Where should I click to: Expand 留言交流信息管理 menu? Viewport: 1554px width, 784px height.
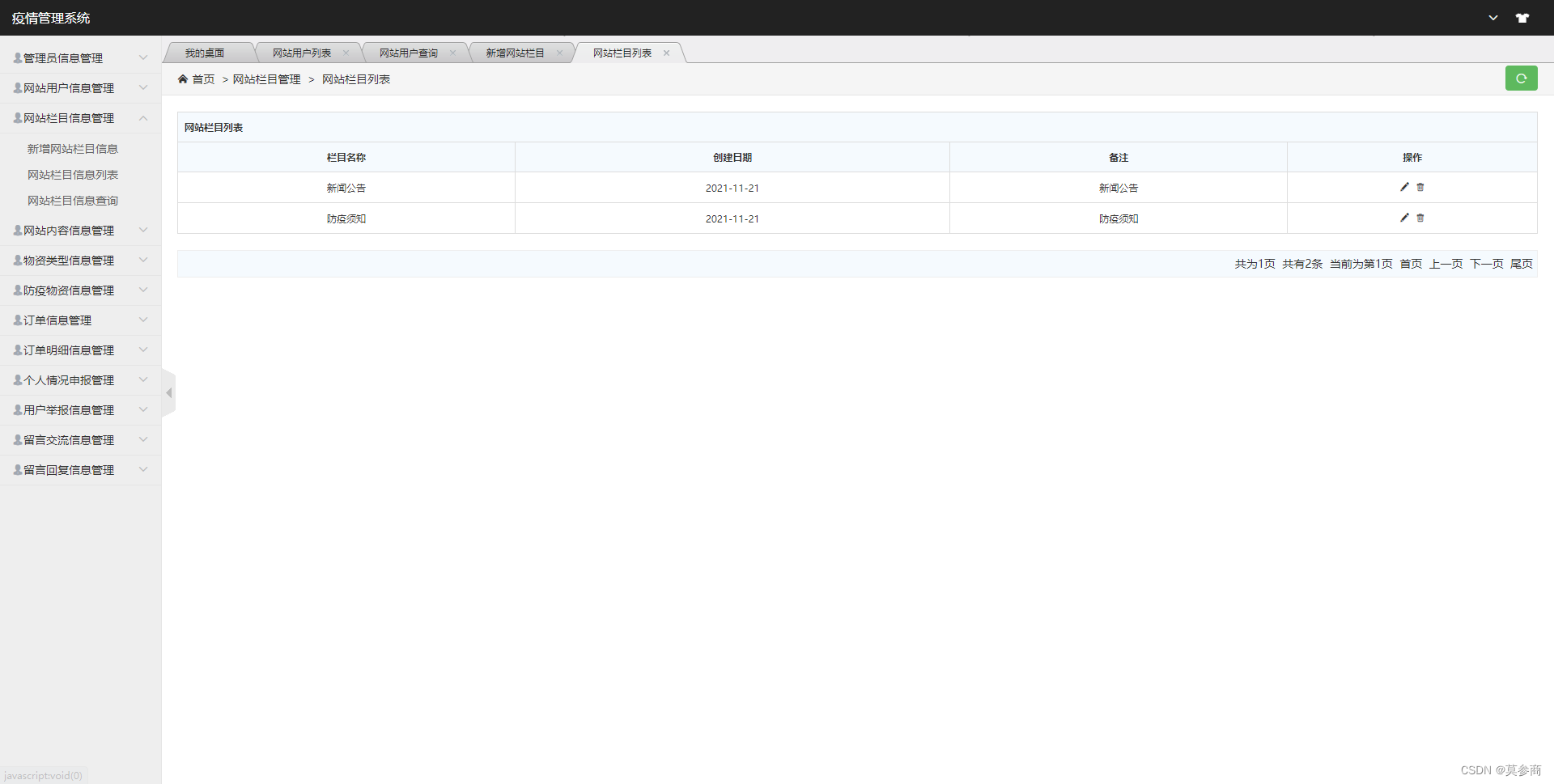pyautogui.click(x=80, y=440)
